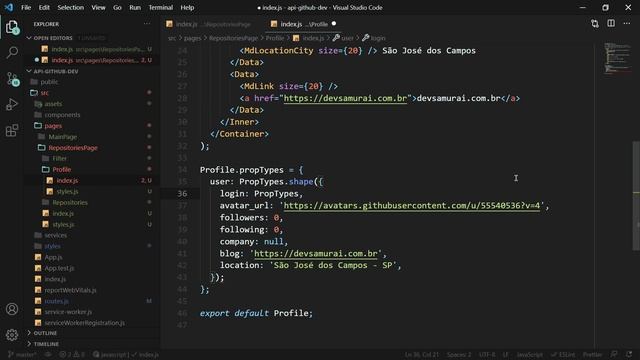Collapse the pages folder
Image resolution: width=640 pixels, height=360 pixels.
click(x=48, y=126)
